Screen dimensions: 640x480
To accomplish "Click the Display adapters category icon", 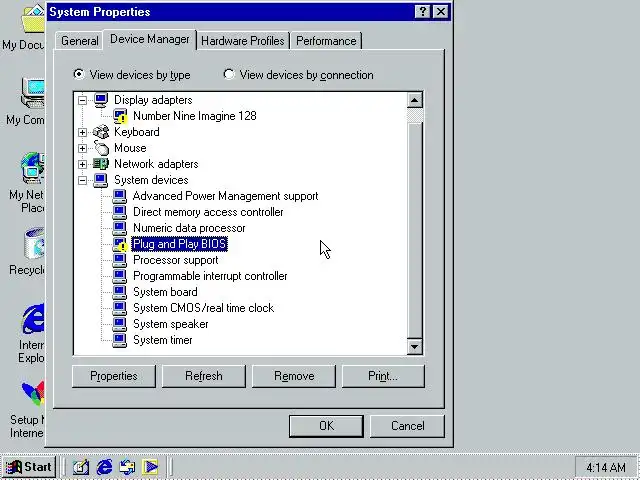I will [x=101, y=100].
